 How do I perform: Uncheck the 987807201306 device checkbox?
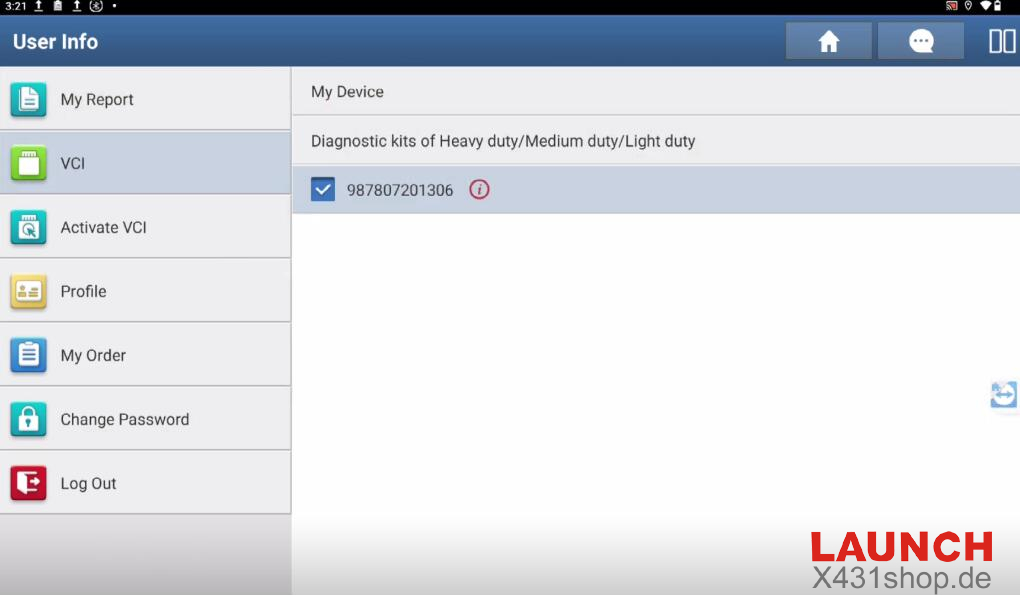323,190
